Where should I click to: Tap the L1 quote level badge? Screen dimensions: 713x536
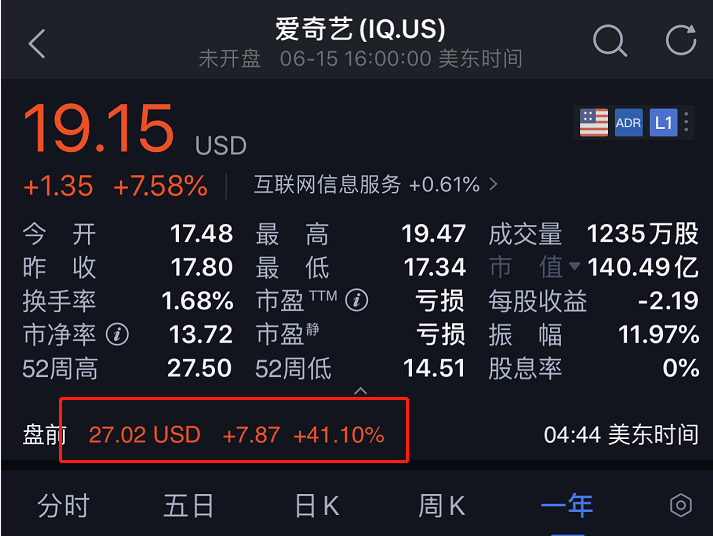point(662,123)
